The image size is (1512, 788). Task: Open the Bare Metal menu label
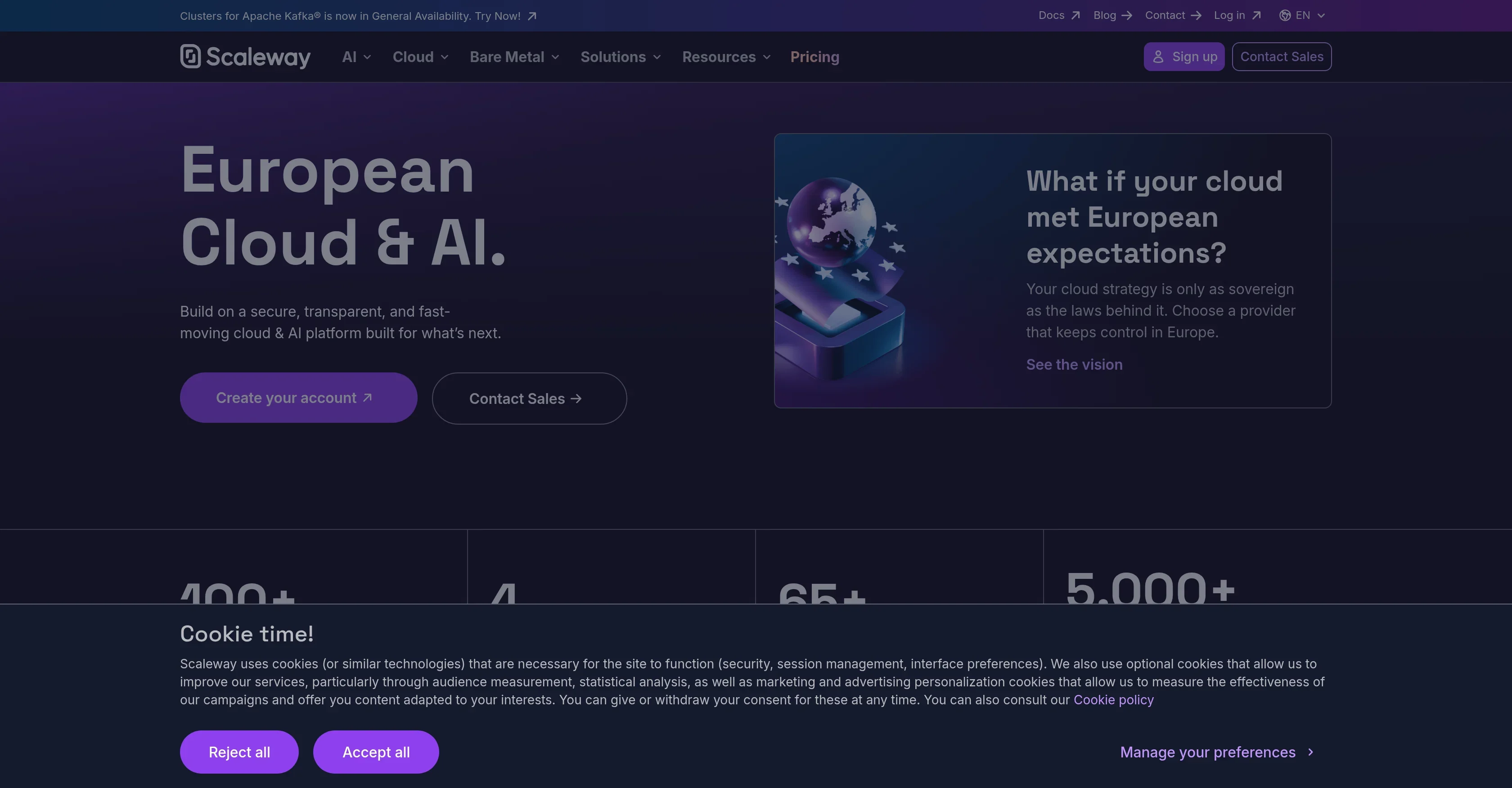click(507, 57)
